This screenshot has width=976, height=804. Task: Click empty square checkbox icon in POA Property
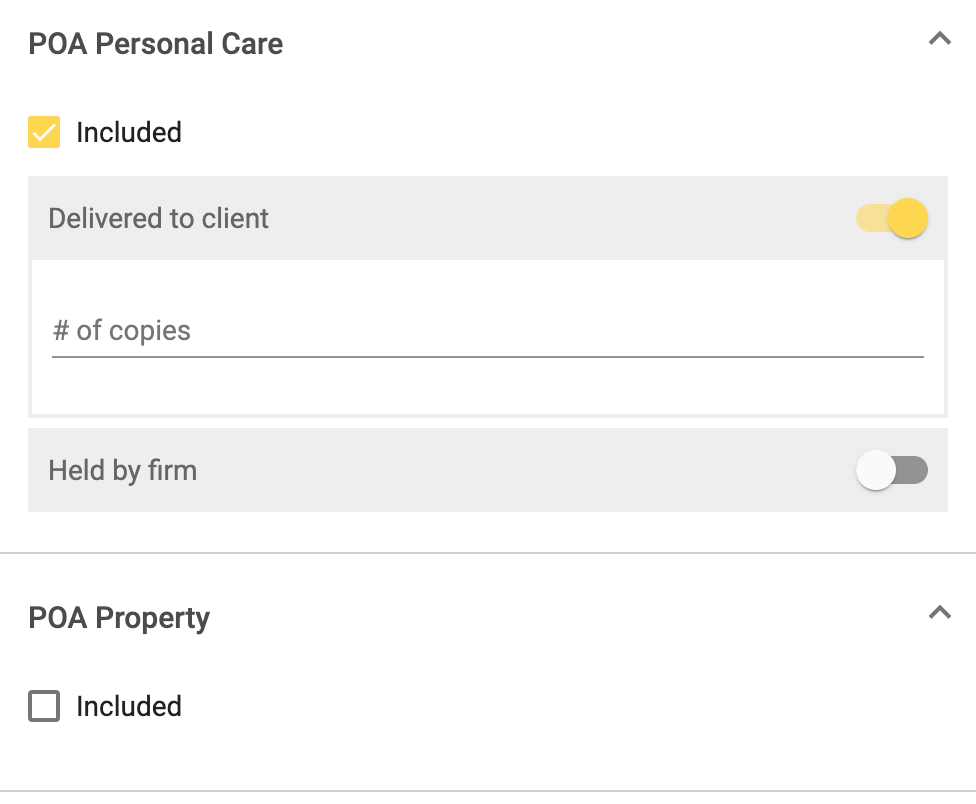pyautogui.click(x=44, y=706)
